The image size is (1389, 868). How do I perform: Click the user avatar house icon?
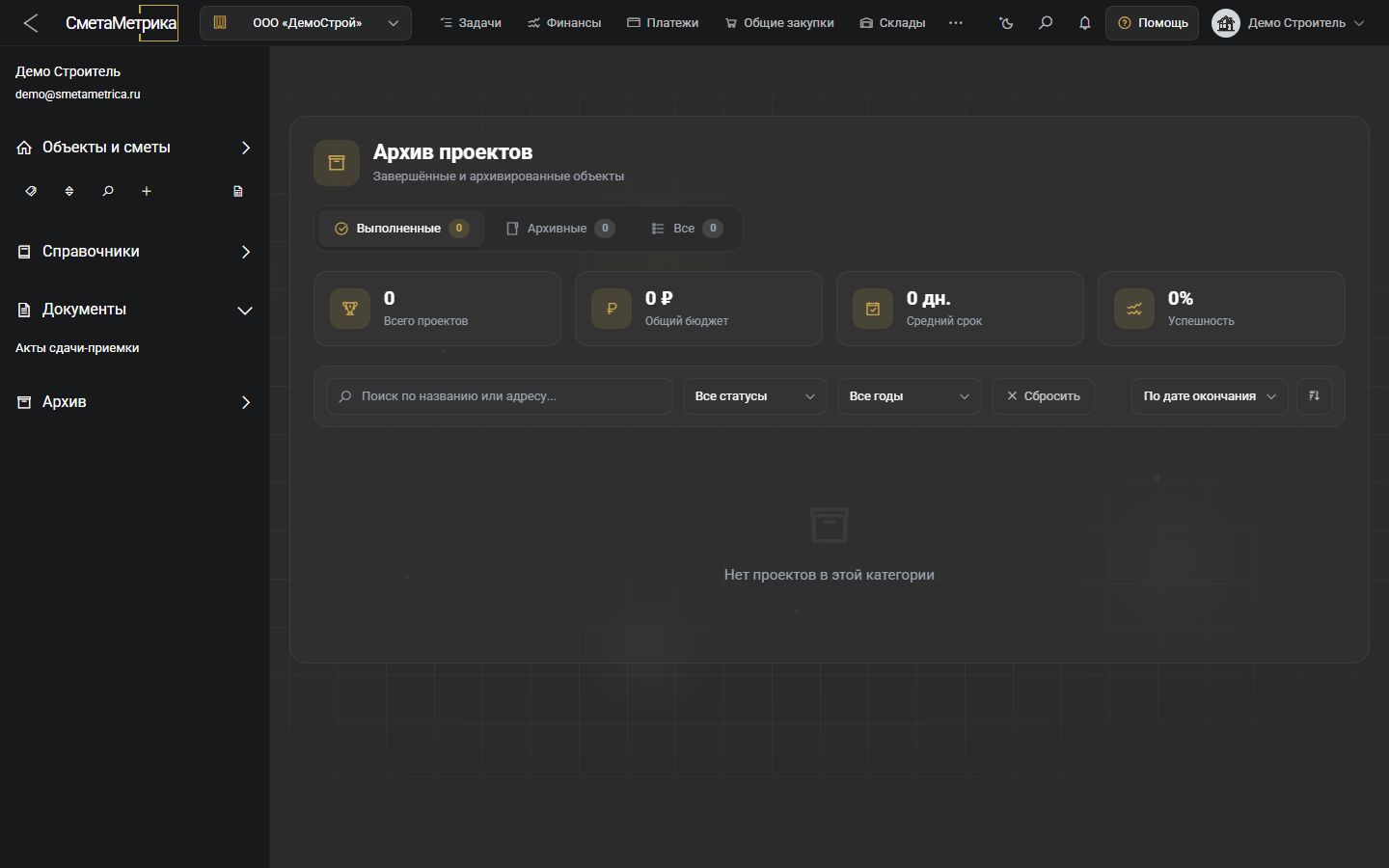click(x=1226, y=23)
